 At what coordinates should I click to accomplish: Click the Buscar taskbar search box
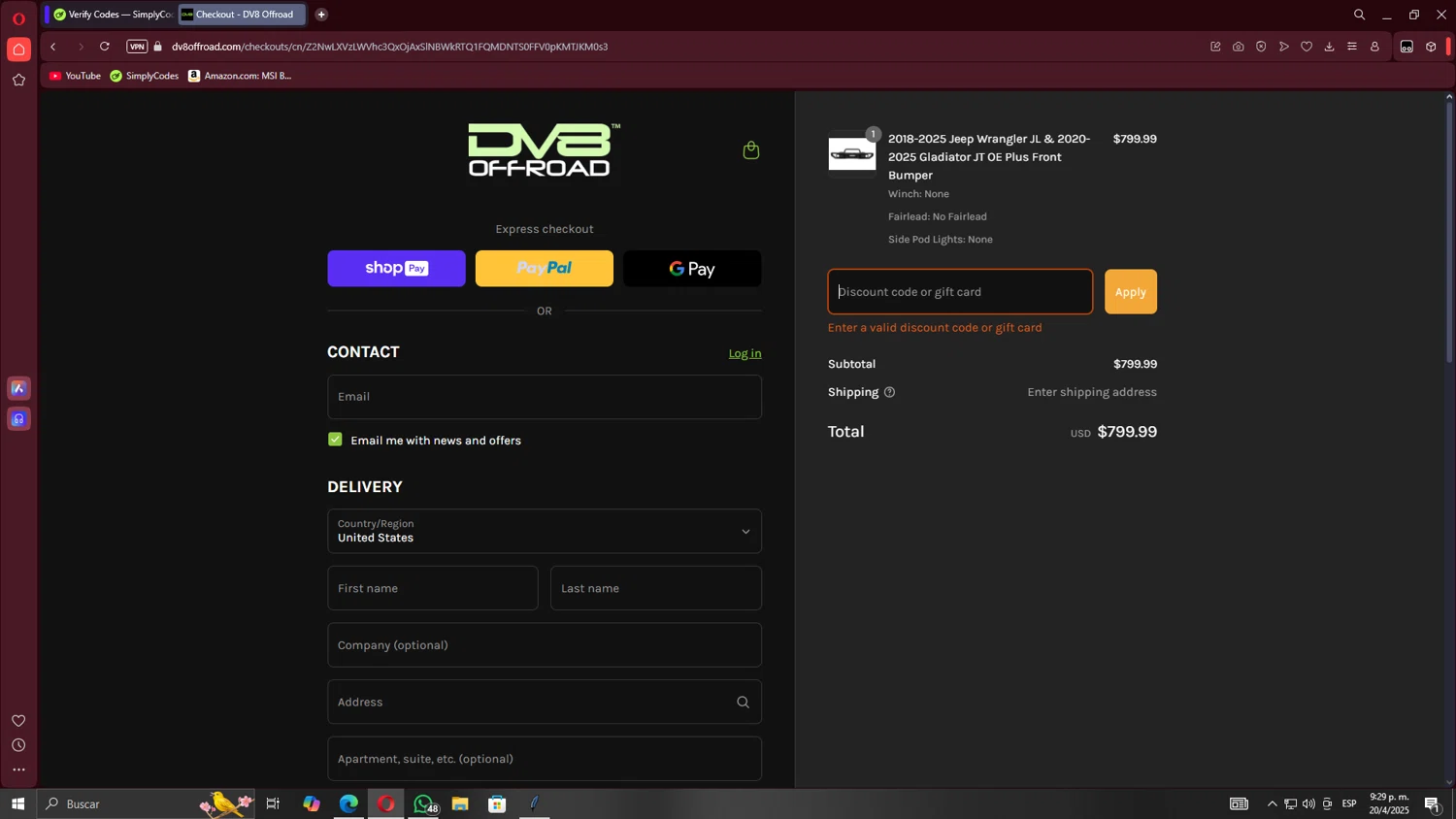[146, 803]
